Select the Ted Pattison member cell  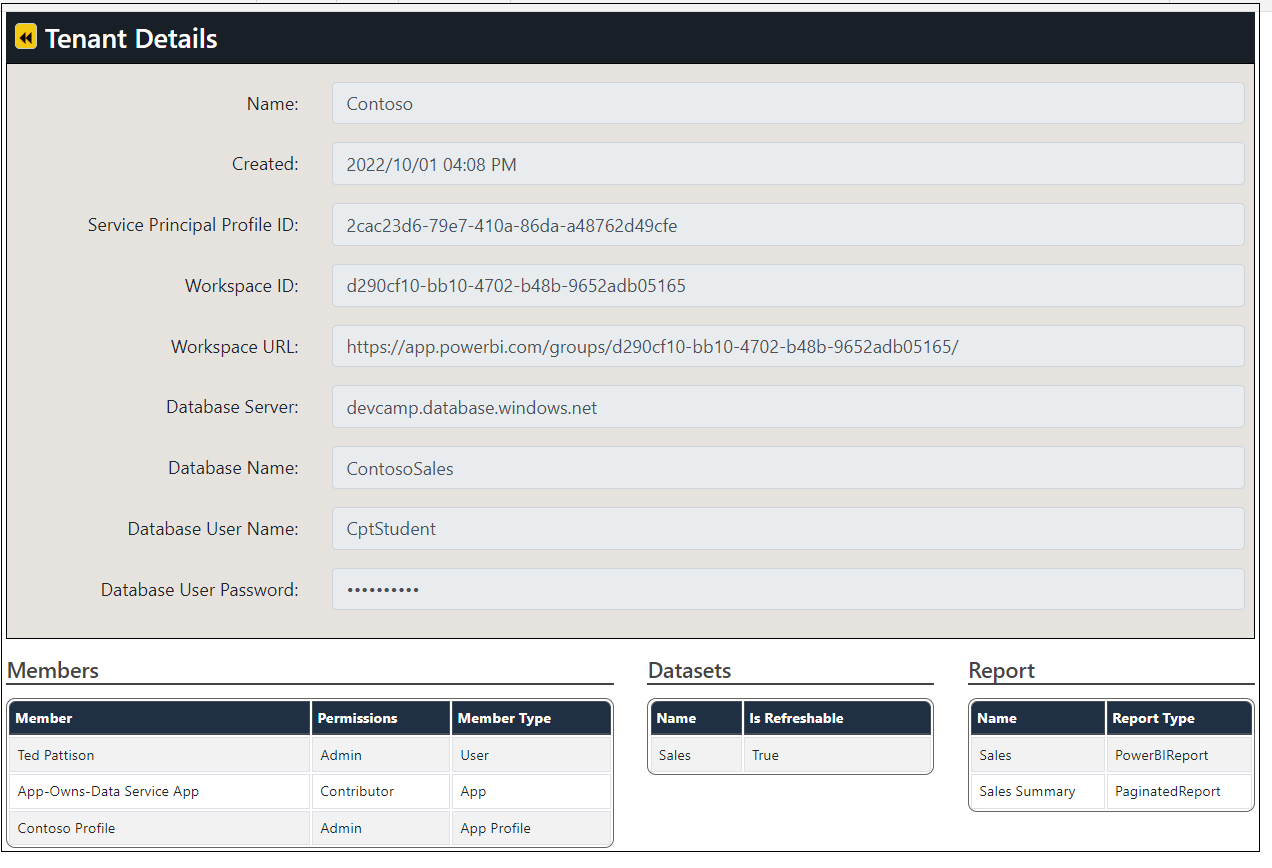(x=160, y=755)
